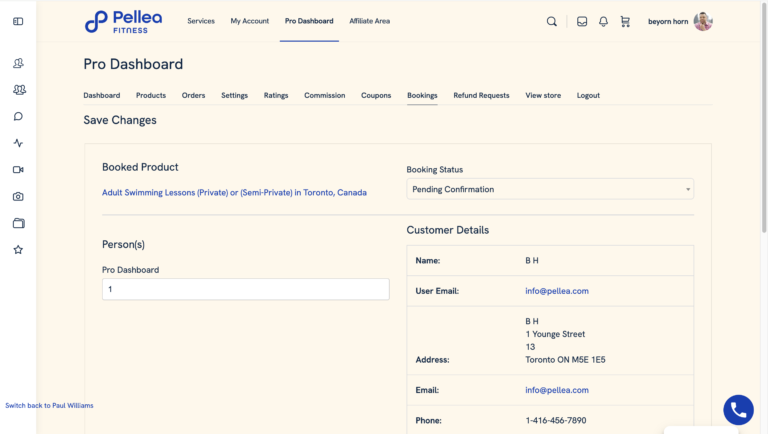Open the inbox messages icon
Image resolution: width=768 pixels, height=434 pixels.
coord(582,22)
